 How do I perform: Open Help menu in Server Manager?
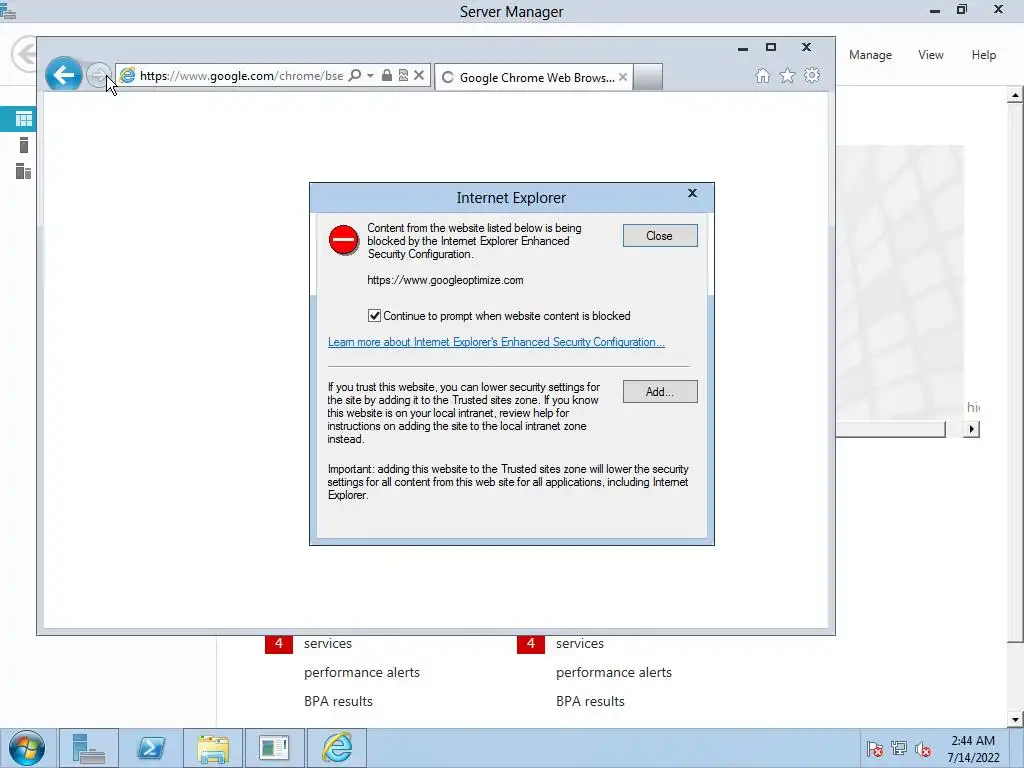(x=983, y=55)
